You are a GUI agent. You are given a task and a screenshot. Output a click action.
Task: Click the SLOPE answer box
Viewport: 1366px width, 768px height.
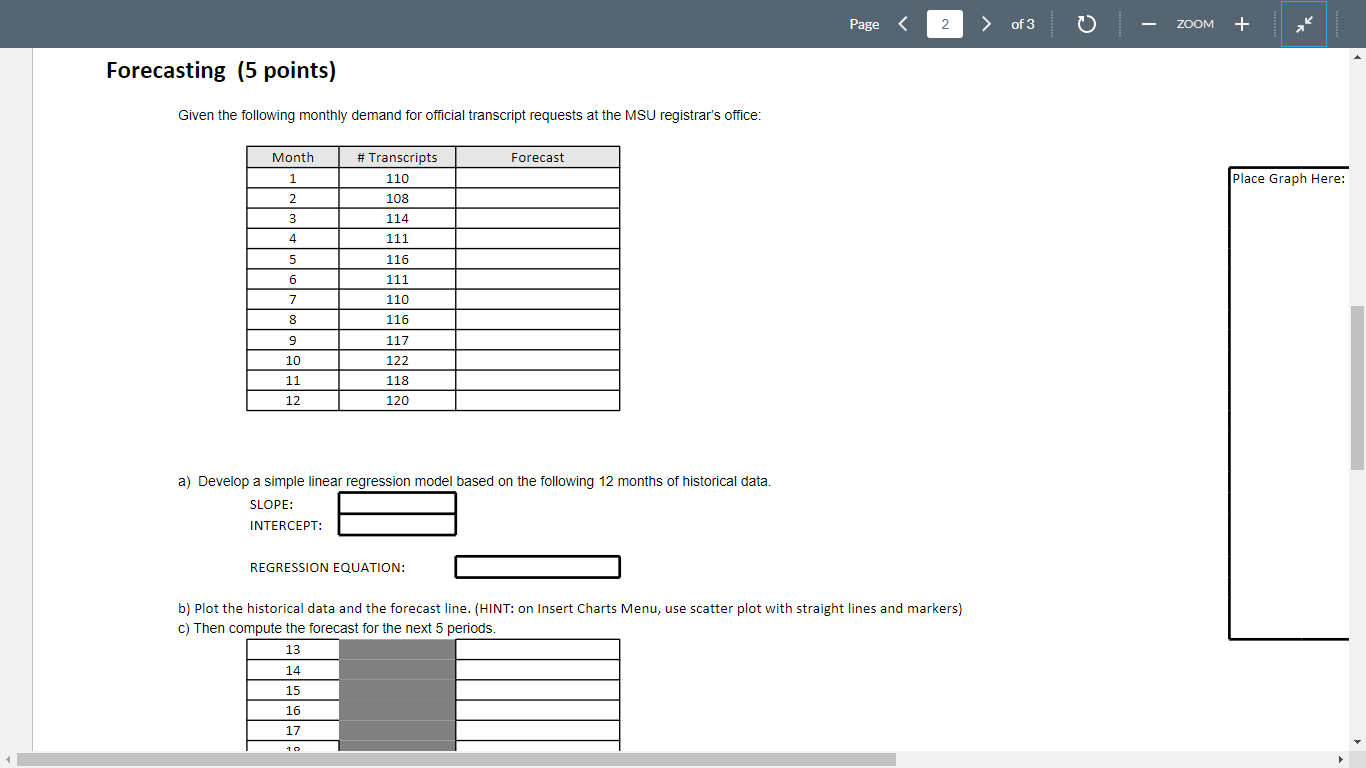pyautogui.click(x=397, y=503)
